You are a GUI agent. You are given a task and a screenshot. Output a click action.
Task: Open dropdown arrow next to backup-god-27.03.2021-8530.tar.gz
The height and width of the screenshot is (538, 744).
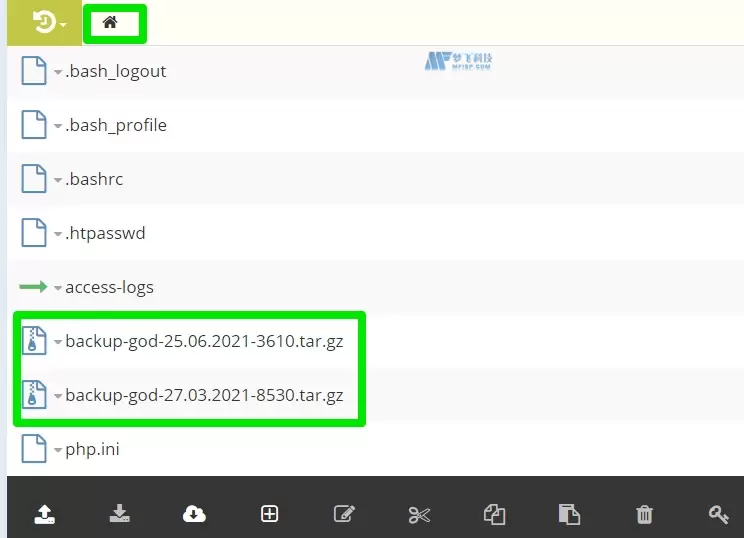pyautogui.click(x=58, y=396)
